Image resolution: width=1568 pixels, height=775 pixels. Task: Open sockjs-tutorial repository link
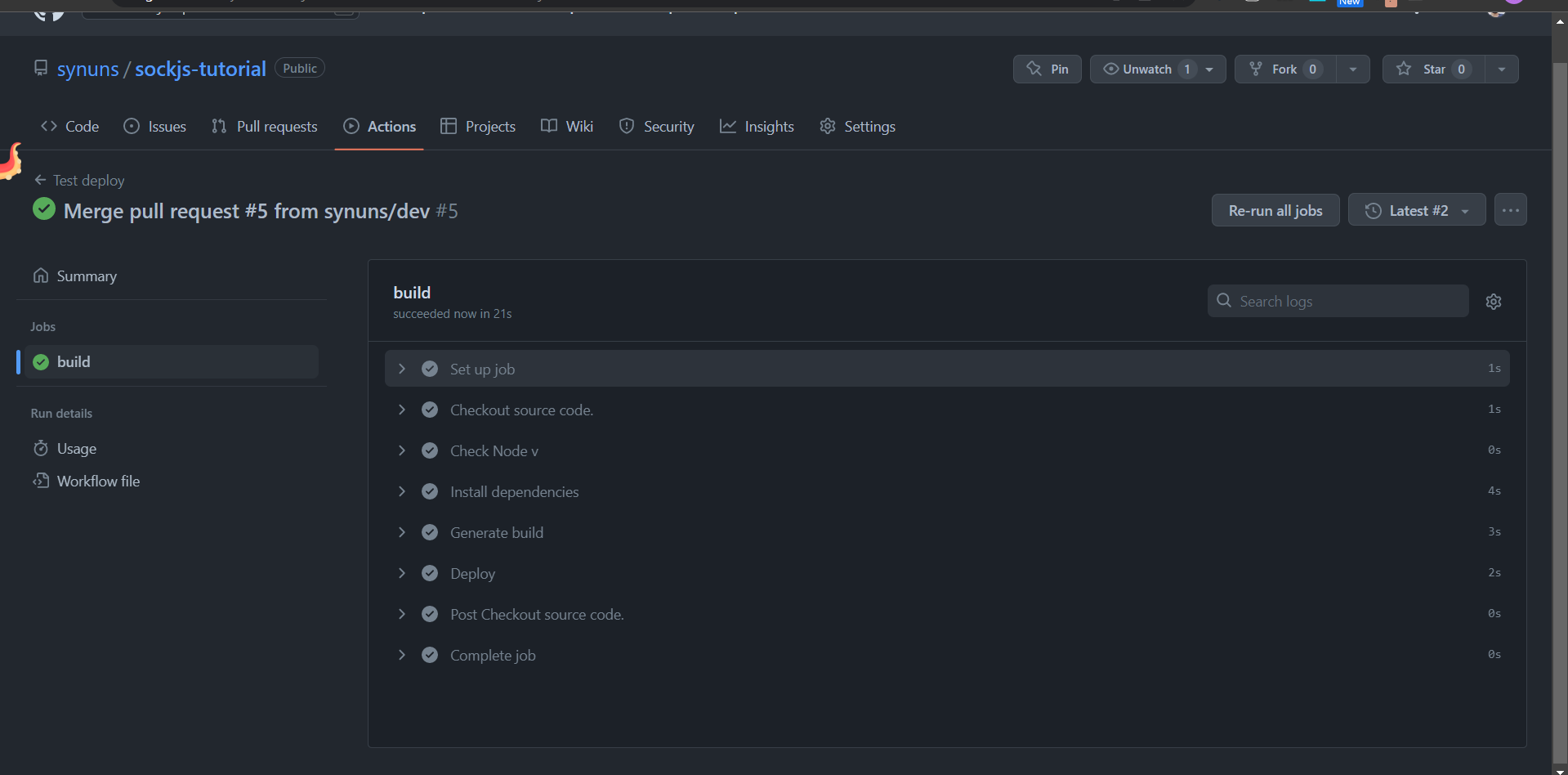[x=200, y=69]
